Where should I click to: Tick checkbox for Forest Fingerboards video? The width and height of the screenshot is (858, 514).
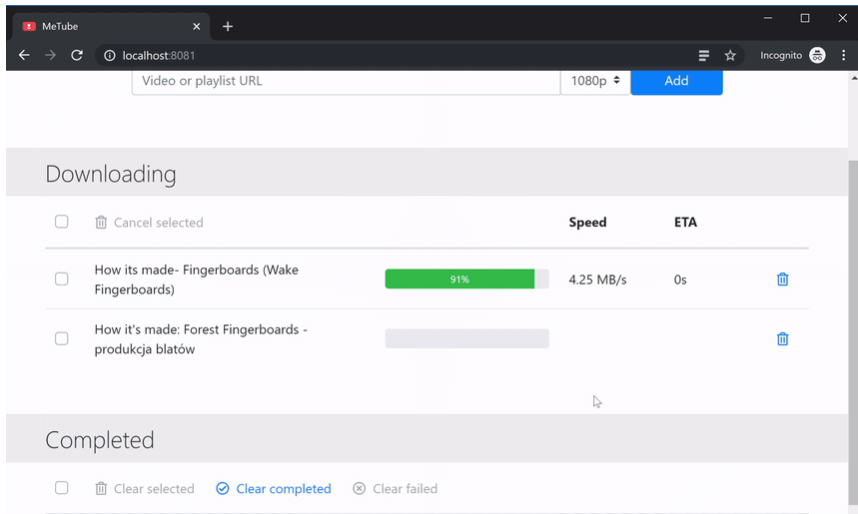[x=62, y=339]
